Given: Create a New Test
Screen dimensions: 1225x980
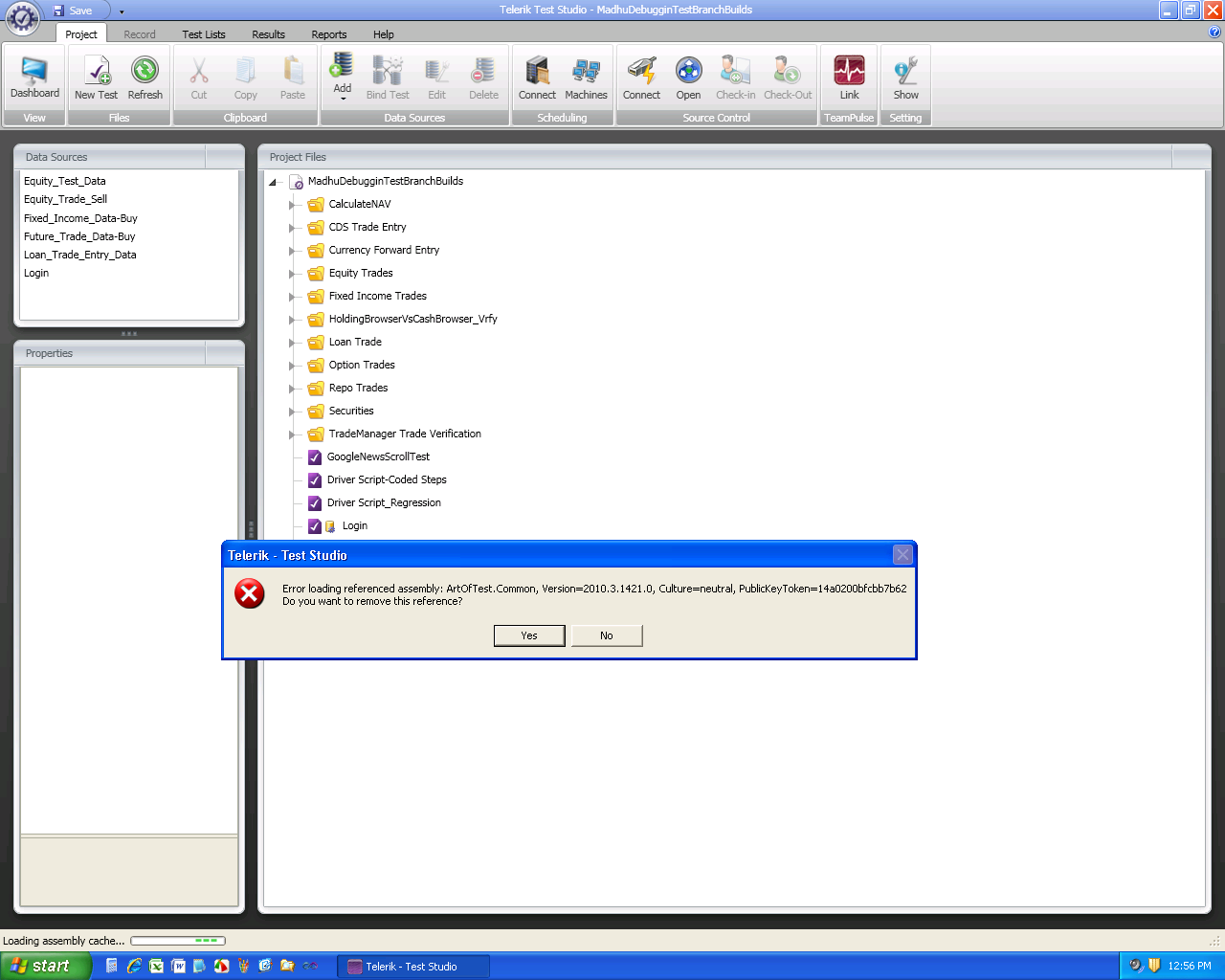Looking at the screenshot, I should pyautogui.click(x=96, y=78).
